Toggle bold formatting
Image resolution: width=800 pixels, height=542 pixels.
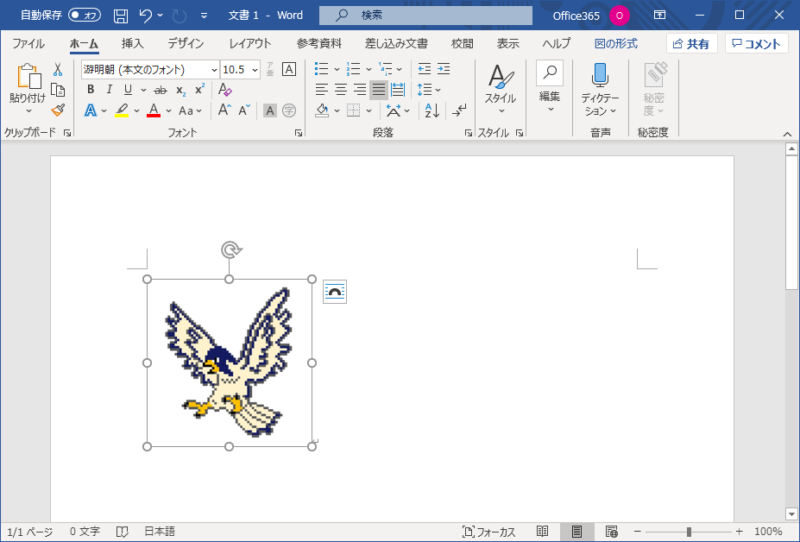(90, 90)
